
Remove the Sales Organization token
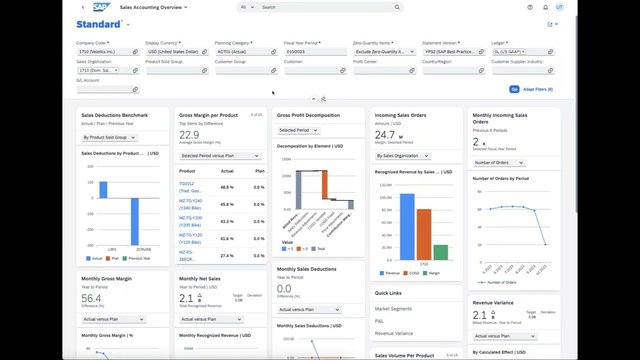coord(116,70)
